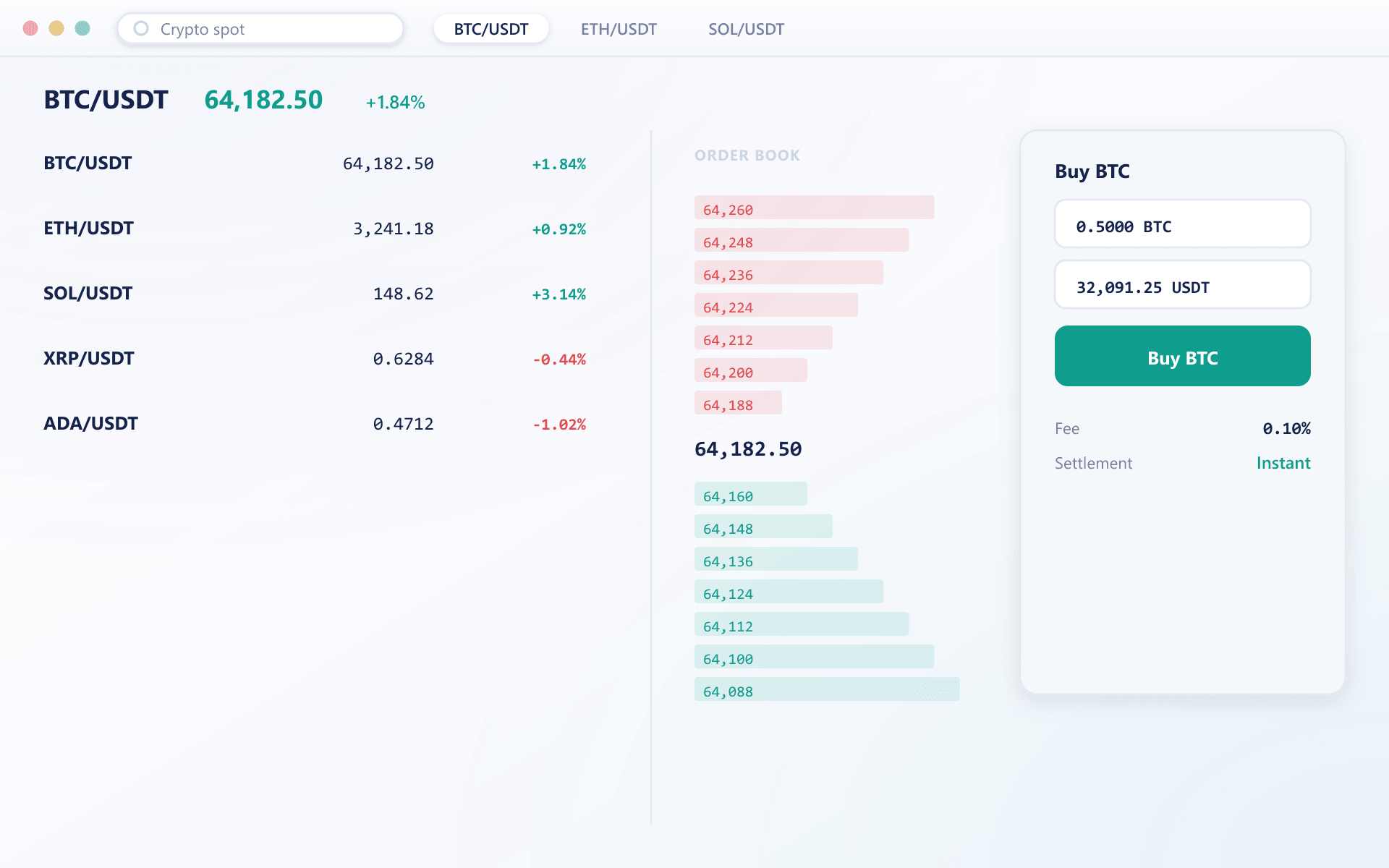Click the lowest ask 64,188
Image resolution: width=1389 pixels, height=868 pixels.
click(738, 403)
